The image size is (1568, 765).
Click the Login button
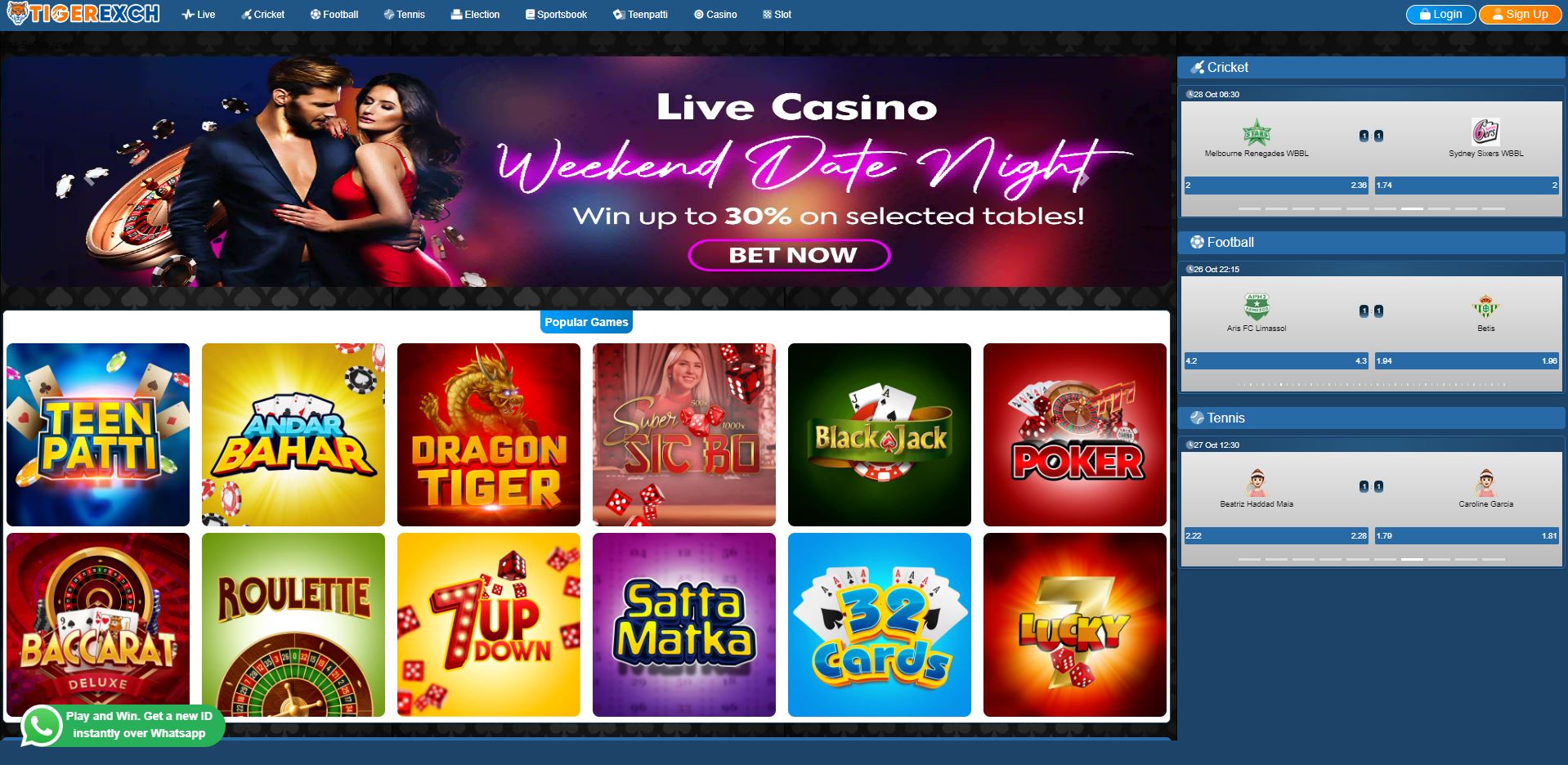(1440, 15)
